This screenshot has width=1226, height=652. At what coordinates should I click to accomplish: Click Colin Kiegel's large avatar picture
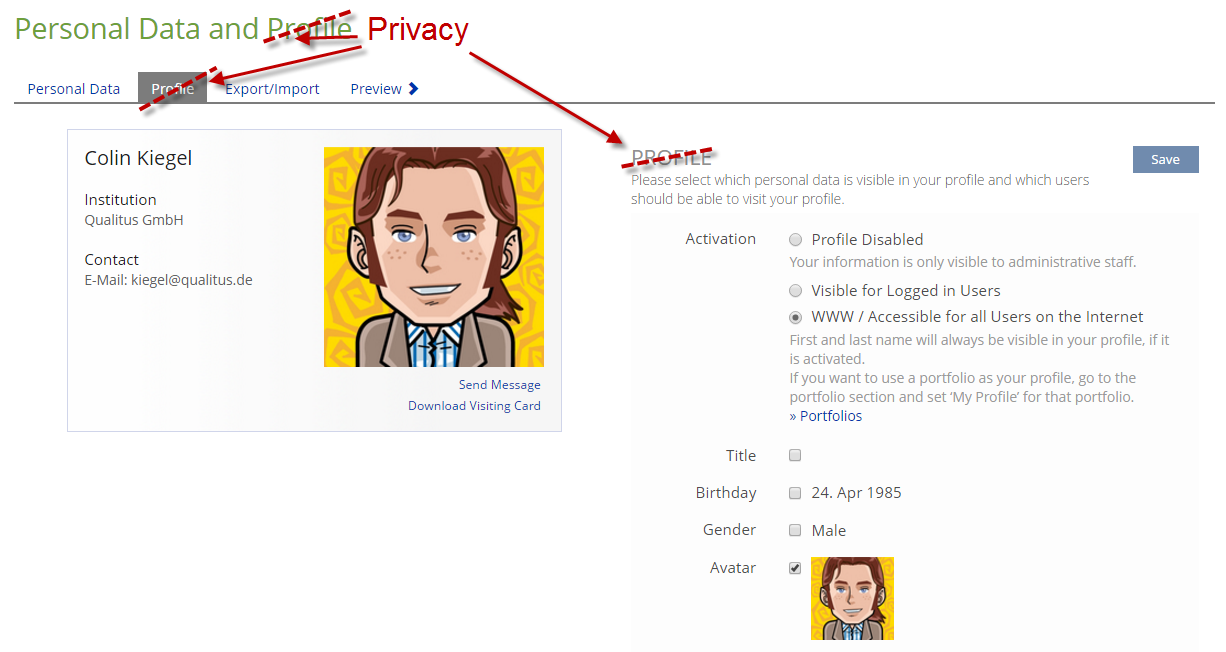(433, 257)
